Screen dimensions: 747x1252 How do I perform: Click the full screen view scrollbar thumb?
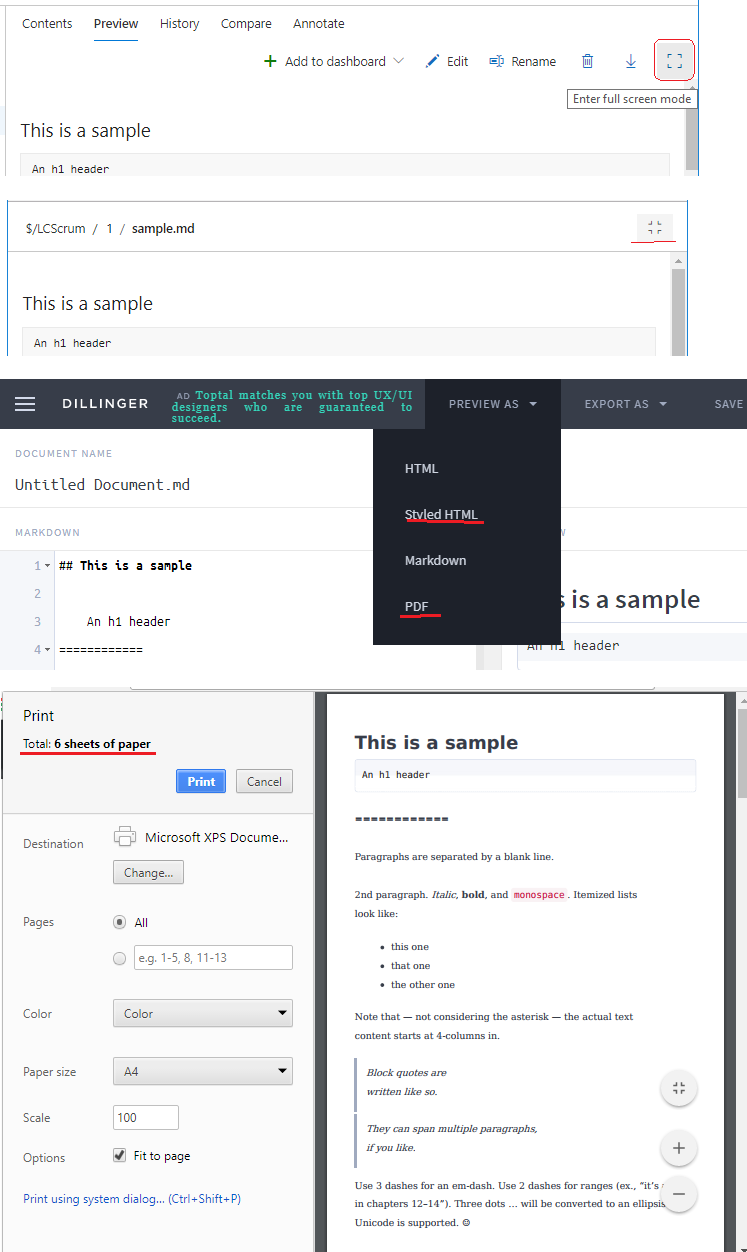[x=678, y=310]
